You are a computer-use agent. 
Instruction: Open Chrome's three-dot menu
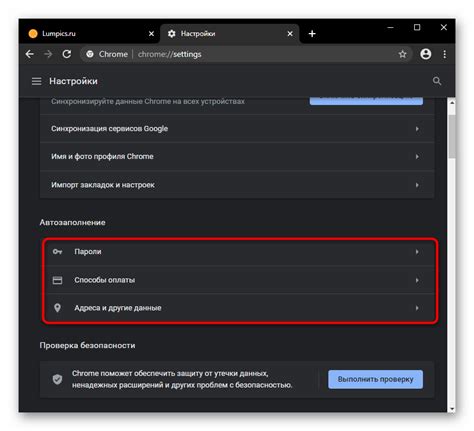445,54
